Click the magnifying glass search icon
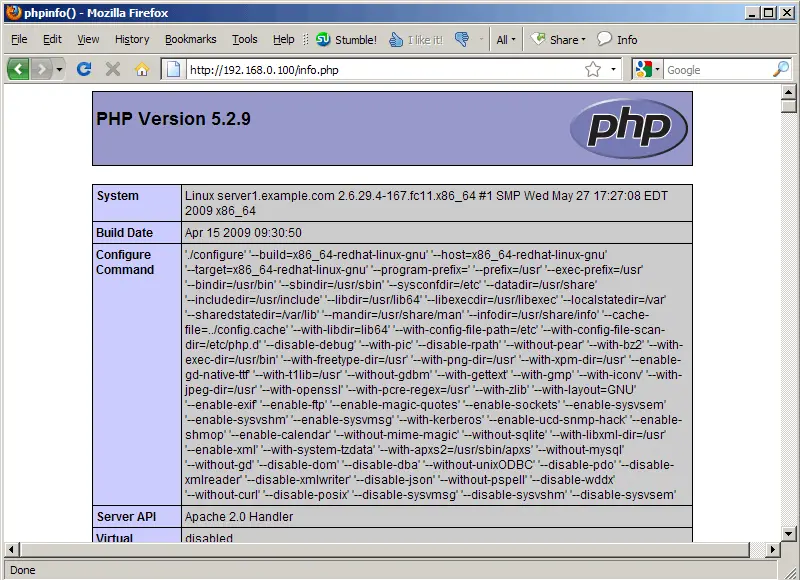800x580 pixels. click(781, 69)
